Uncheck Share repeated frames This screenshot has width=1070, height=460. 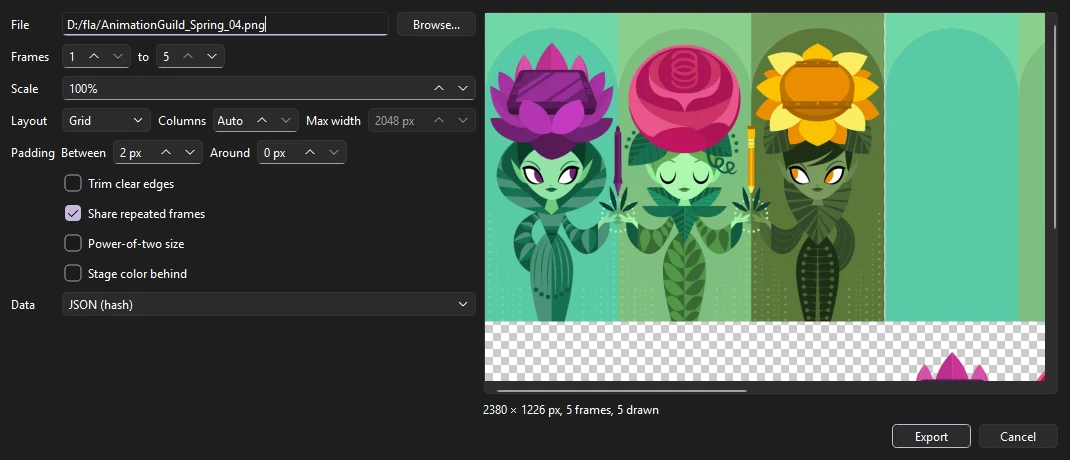pos(73,214)
